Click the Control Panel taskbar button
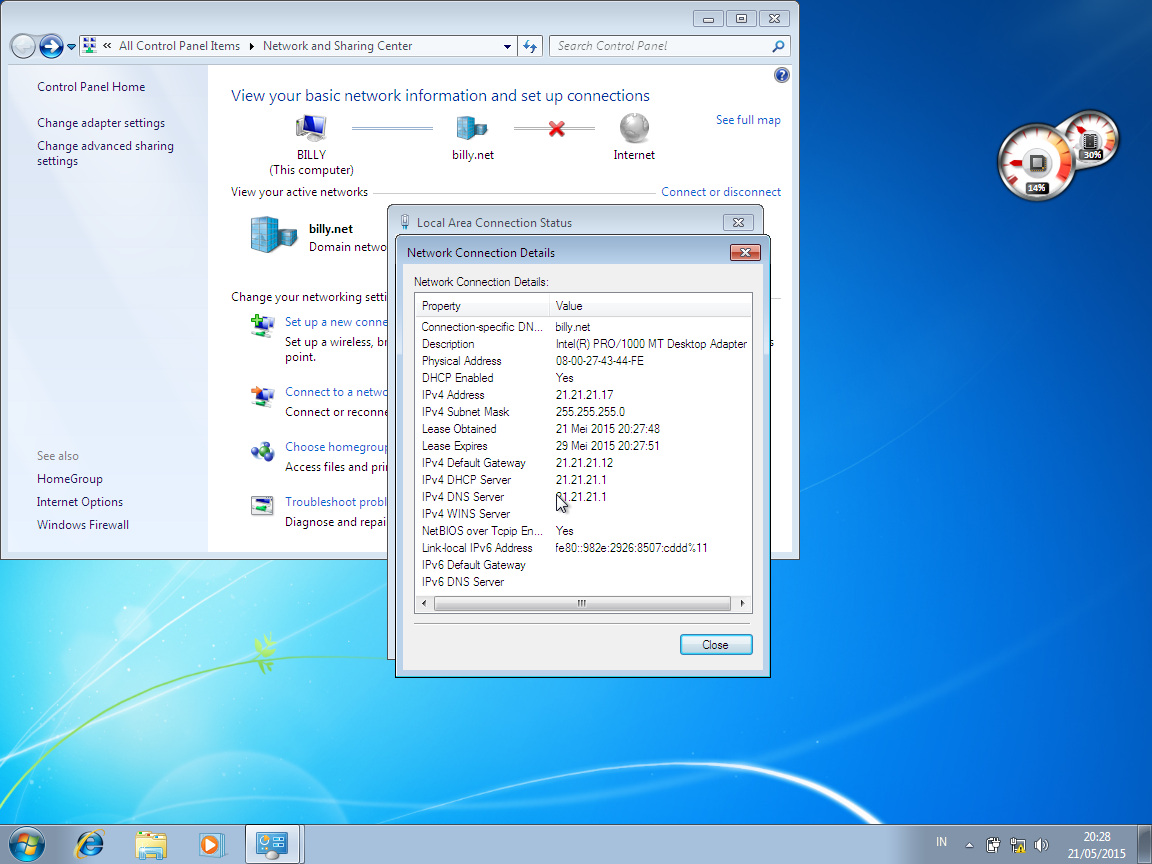This screenshot has height=864, width=1152. 272,844
